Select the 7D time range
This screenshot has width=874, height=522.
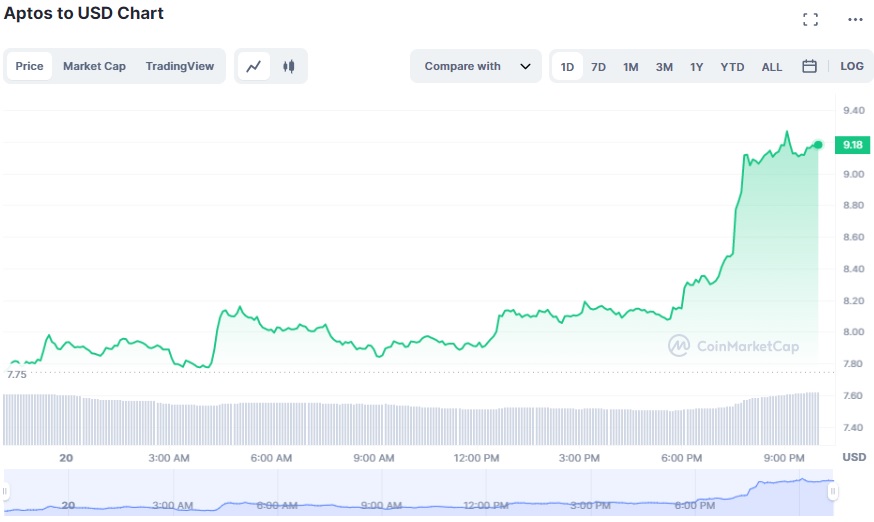click(x=598, y=67)
